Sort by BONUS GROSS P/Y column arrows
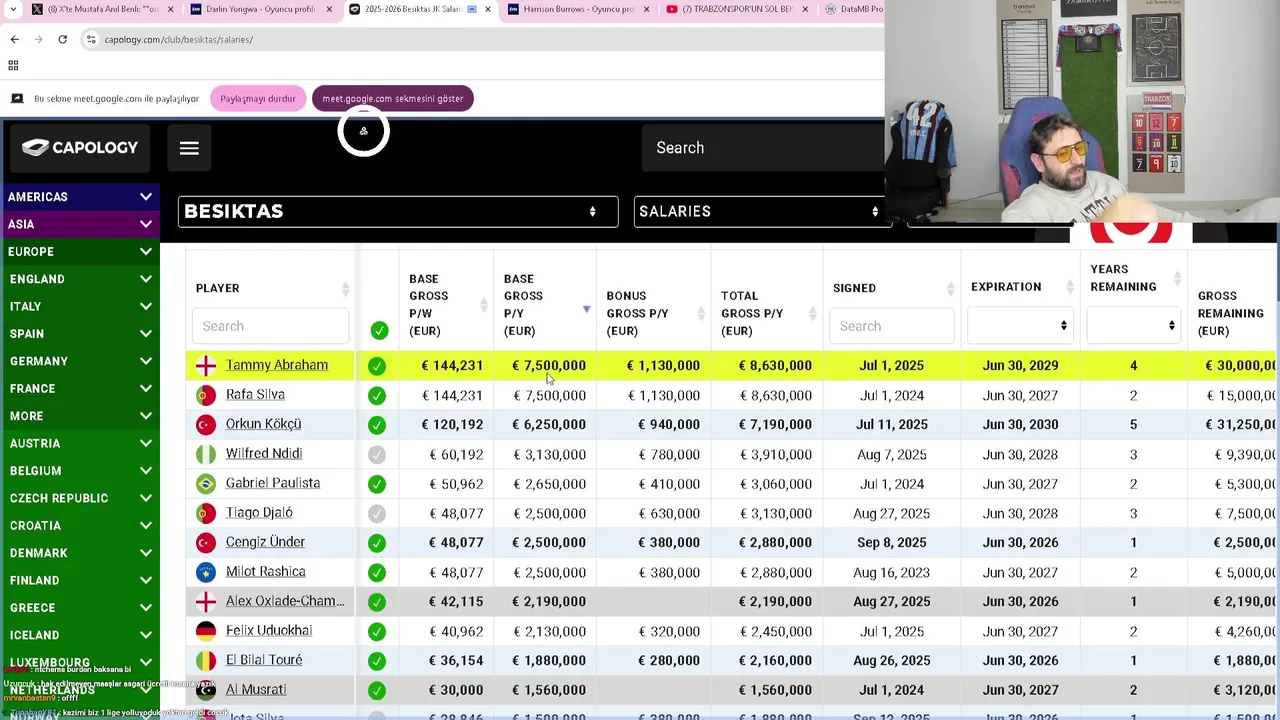Screen dimensions: 1280x720 [701, 314]
